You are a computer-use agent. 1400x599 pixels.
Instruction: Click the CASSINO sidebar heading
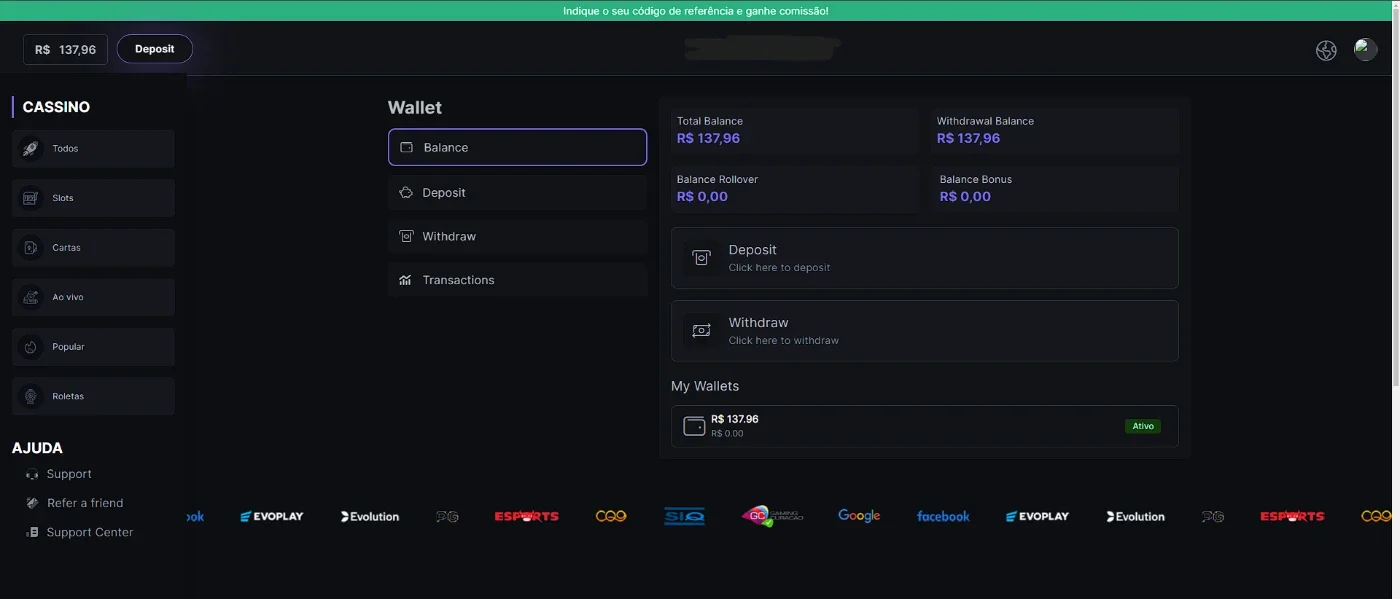tap(56, 107)
